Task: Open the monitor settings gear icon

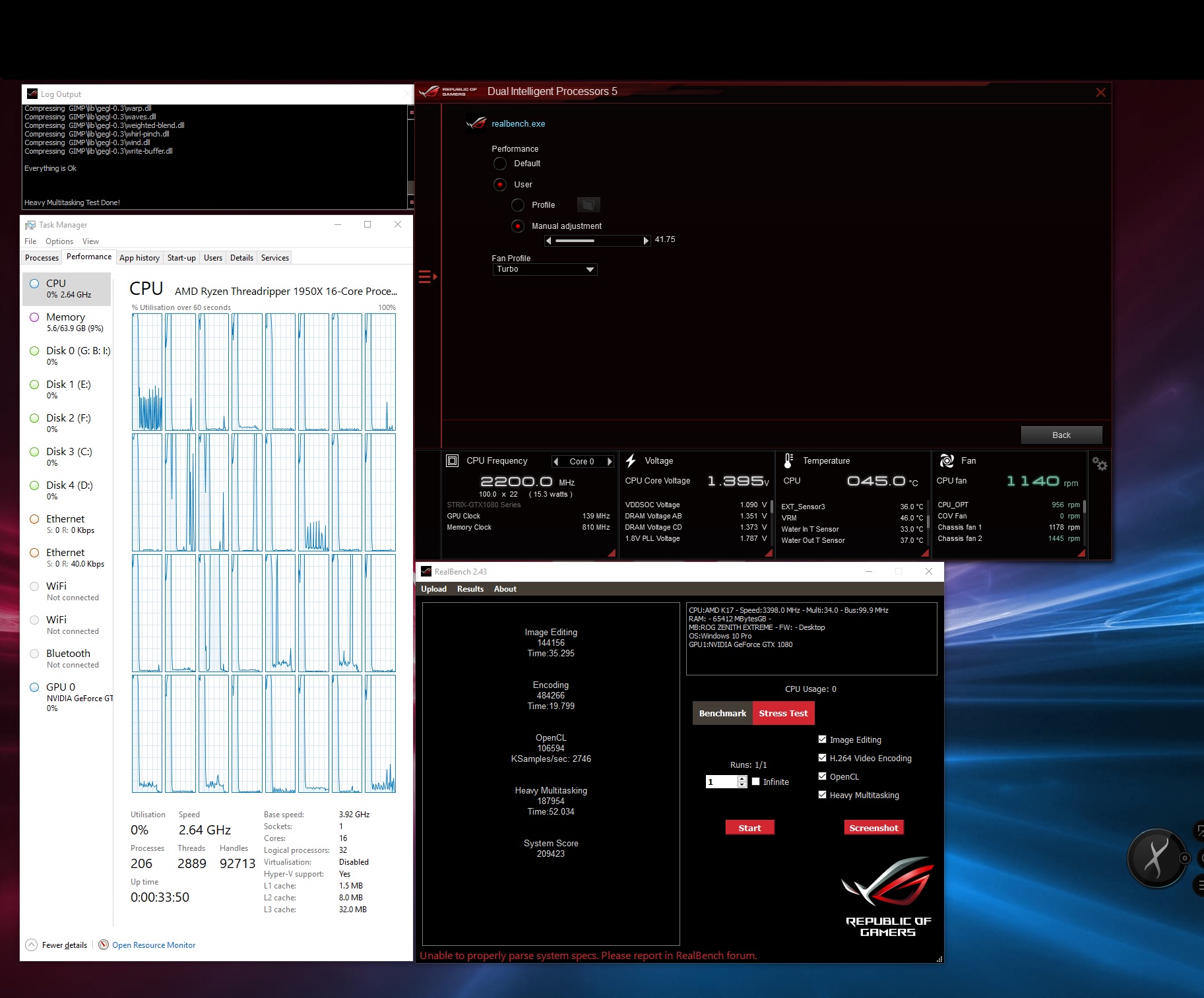Action: point(1099,464)
